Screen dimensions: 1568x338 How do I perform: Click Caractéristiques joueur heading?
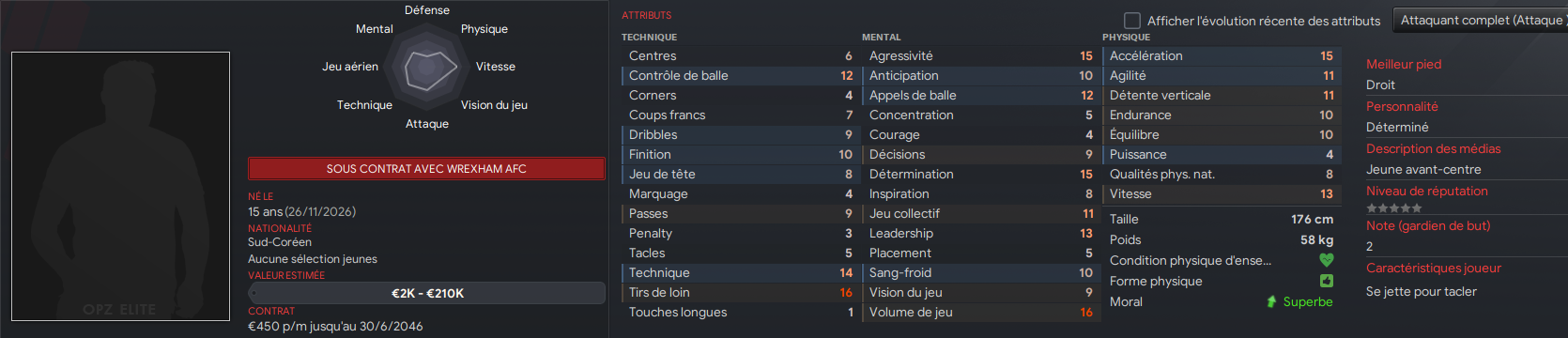tap(1433, 268)
